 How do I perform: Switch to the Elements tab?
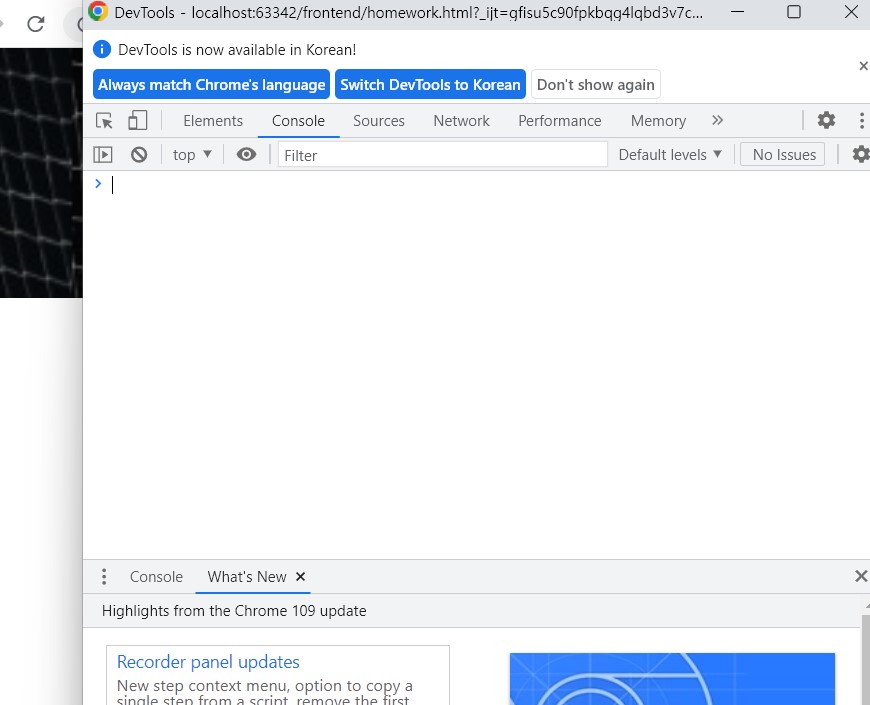pyautogui.click(x=213, y=121)
